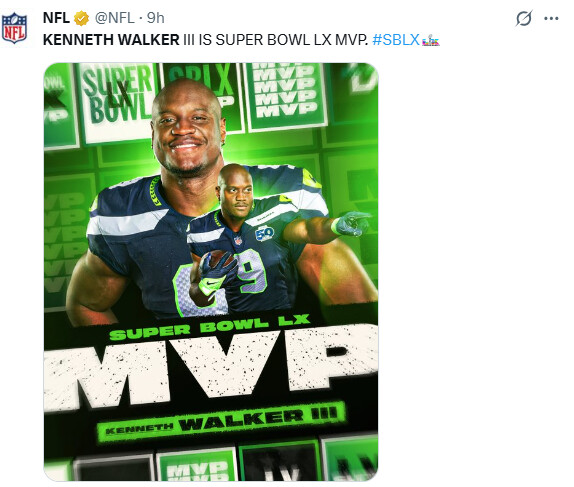Viewport: 574px width, 487px height.
Task: Click the green KENNETH WALKER III name banner
Action: coord(221,421)
